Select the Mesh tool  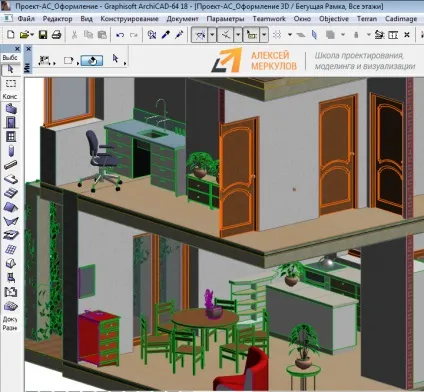[11, 306]
